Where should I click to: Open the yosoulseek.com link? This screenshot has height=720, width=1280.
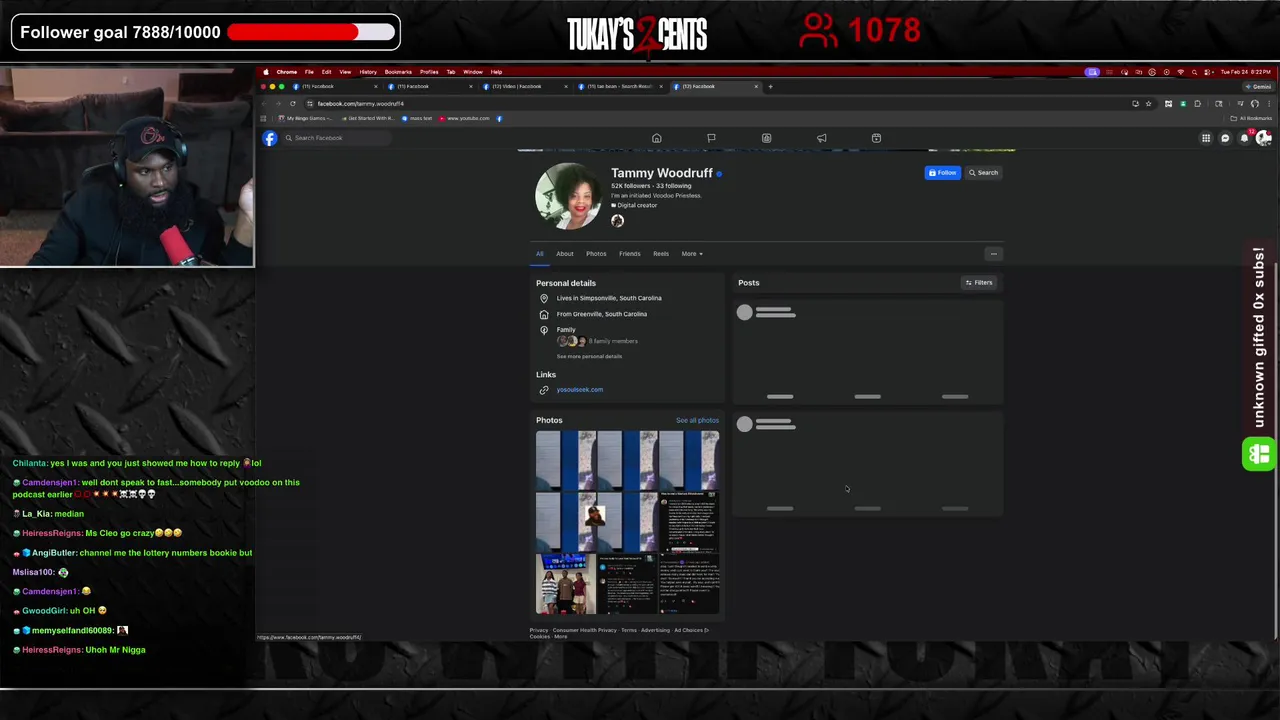[x=580, y=390]
